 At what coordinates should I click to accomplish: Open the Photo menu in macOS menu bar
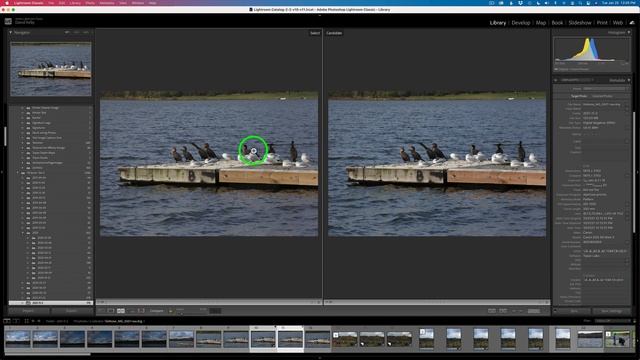[x=90, y=3]
